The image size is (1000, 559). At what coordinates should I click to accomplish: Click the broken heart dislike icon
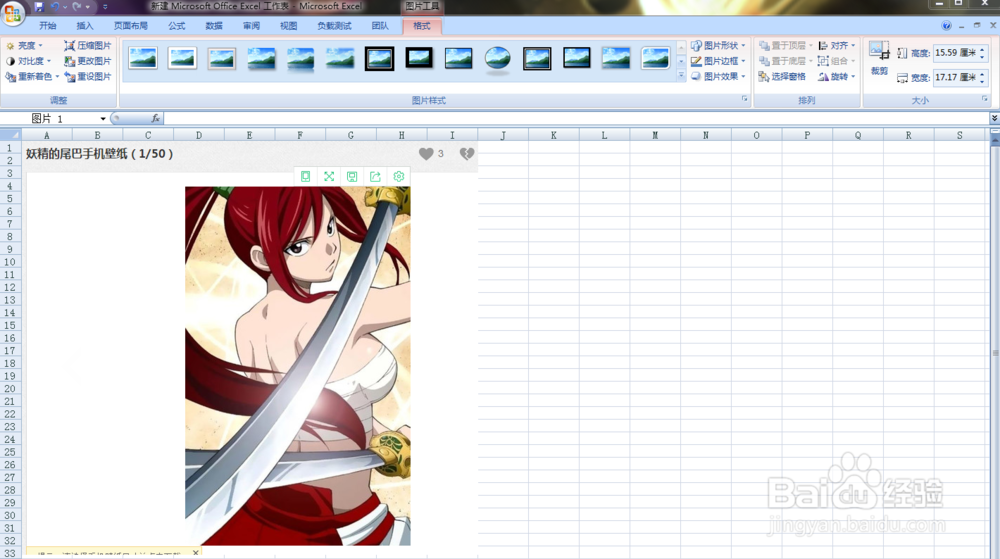click(467, 154)
